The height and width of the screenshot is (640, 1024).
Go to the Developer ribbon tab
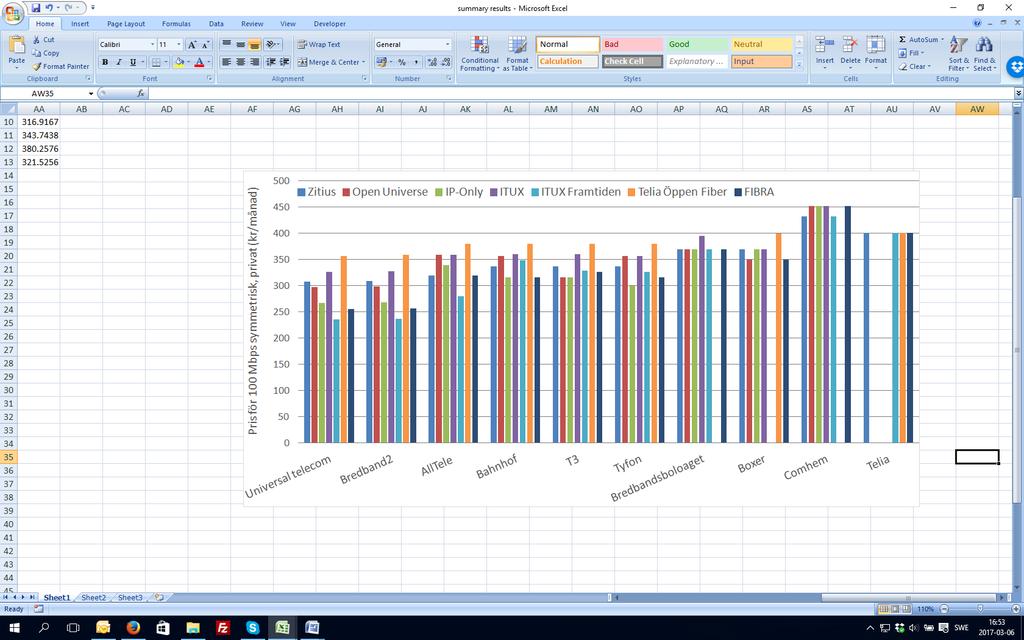click(330, 24)
